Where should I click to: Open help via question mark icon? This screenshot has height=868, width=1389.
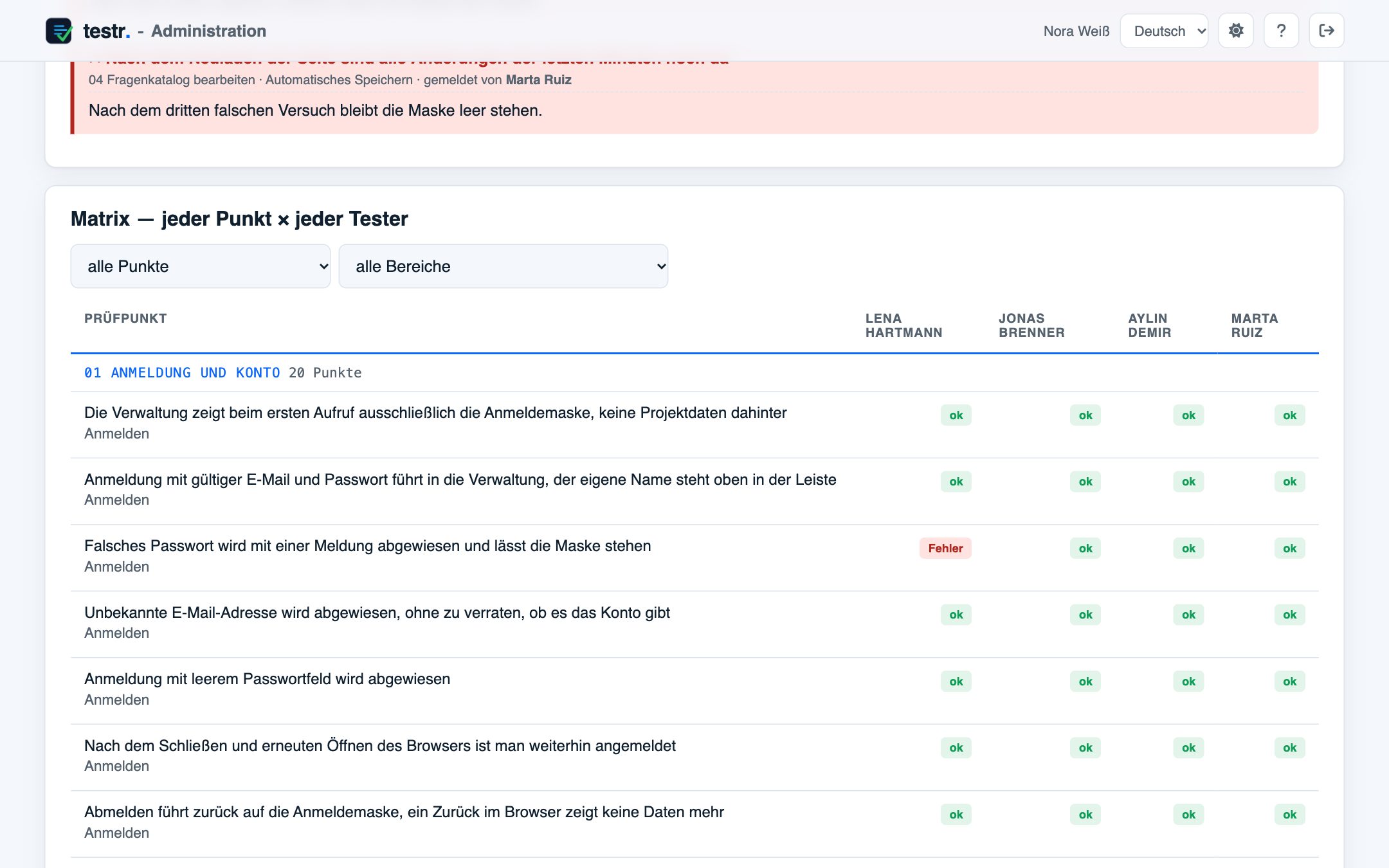1281,31
